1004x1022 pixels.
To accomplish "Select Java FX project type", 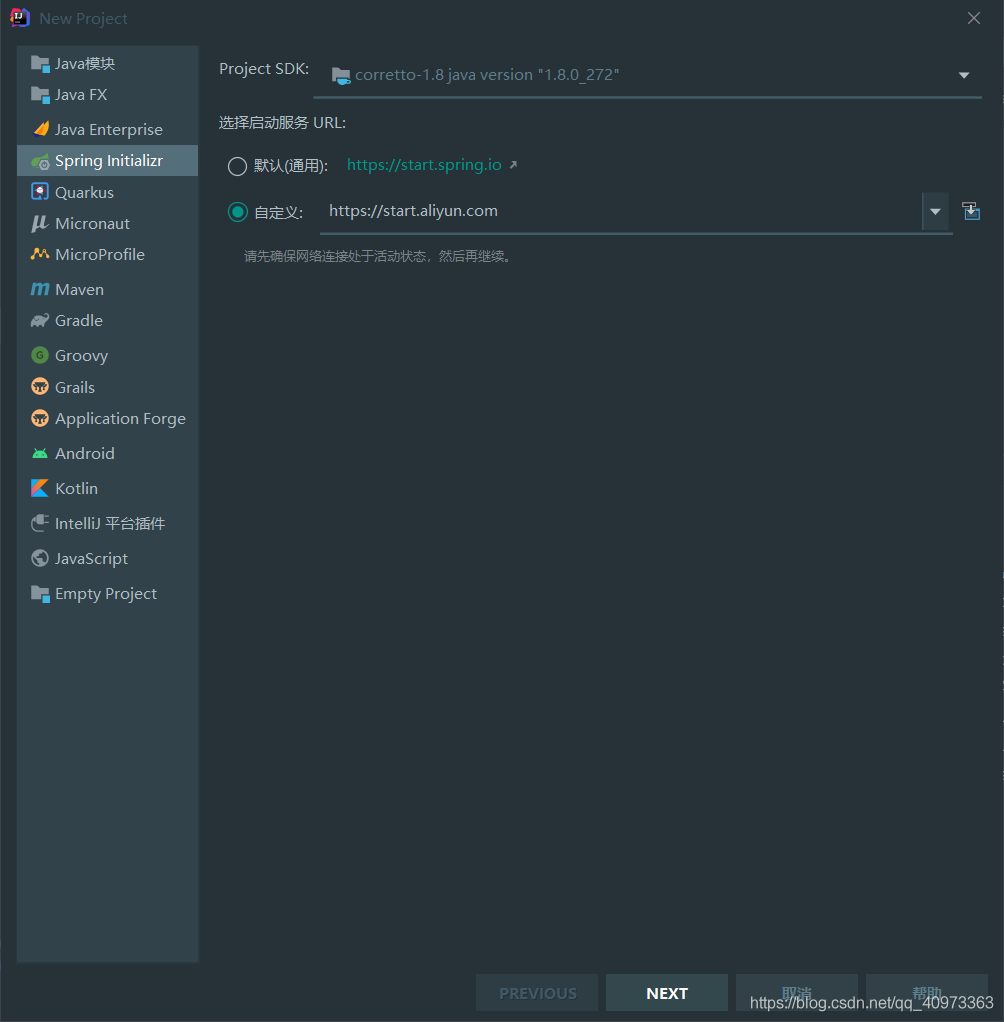I will tap(108, 95).
